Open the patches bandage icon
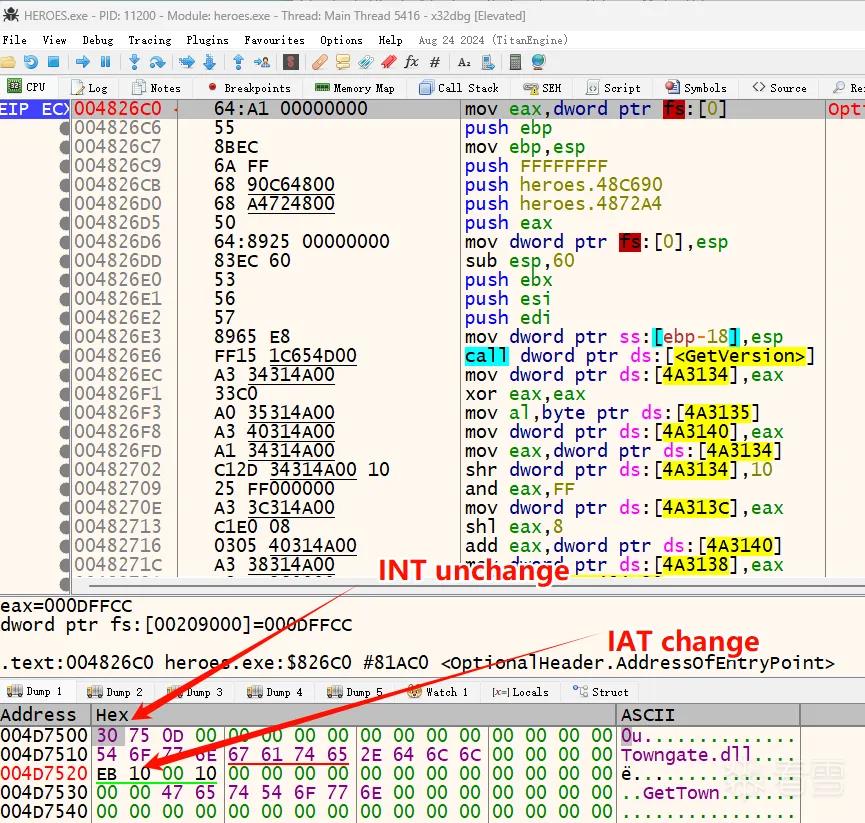The width and height of the screenshot is (865, 823). pos(319,62)
